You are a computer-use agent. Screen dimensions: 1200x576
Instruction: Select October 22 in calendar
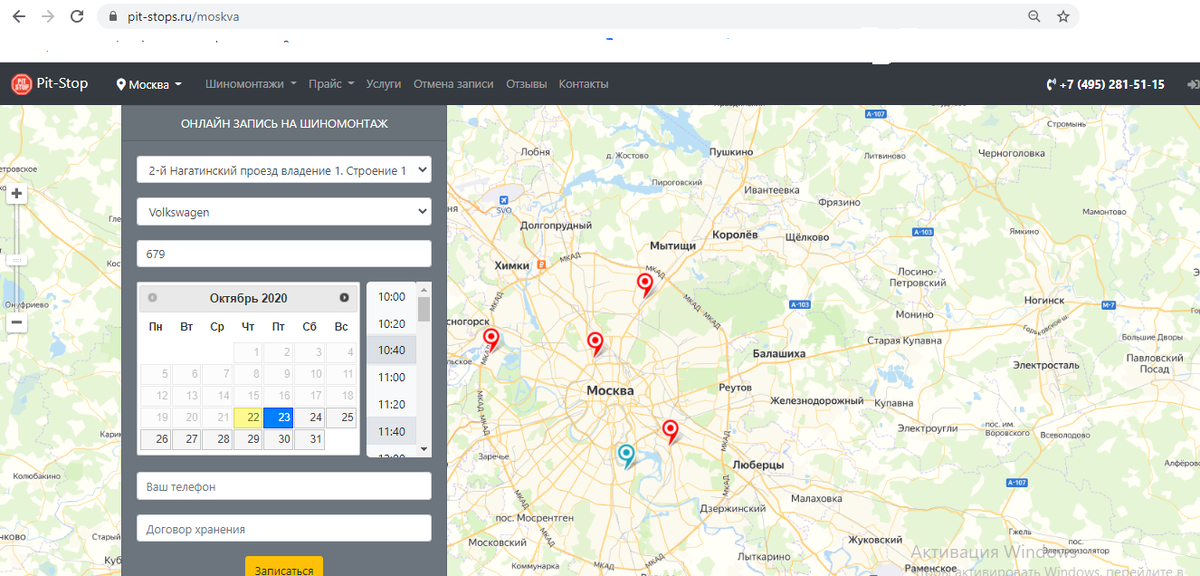point(248,418)
